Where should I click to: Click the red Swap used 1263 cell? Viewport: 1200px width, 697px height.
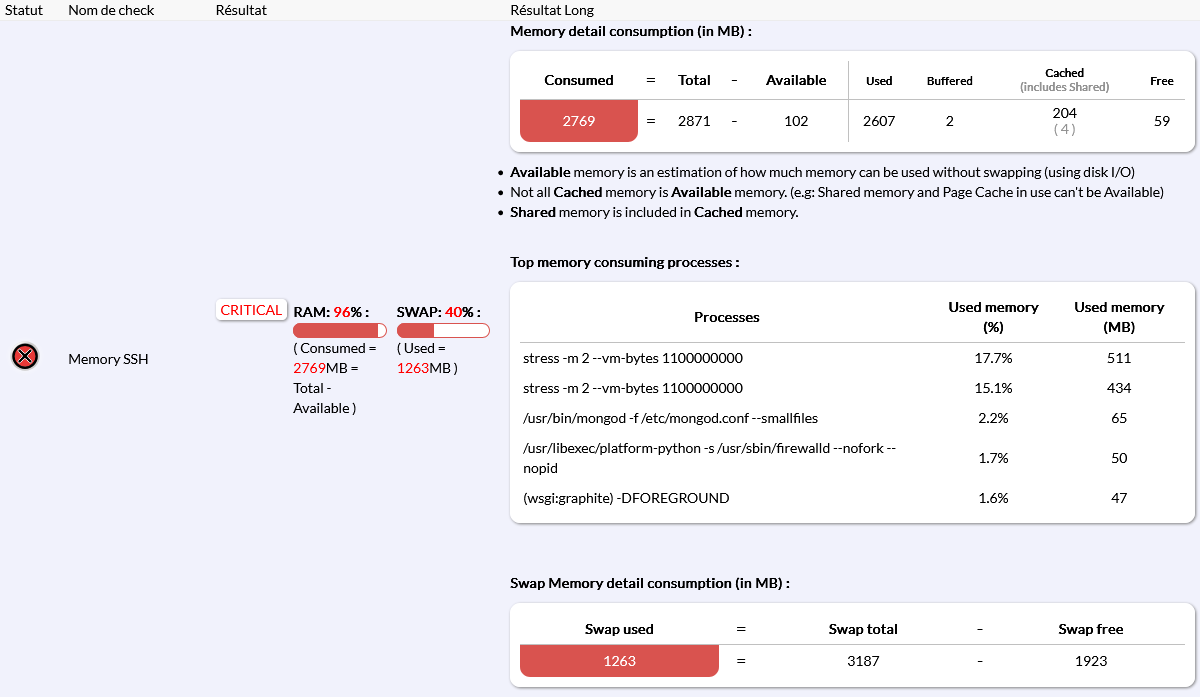(619, 661)
